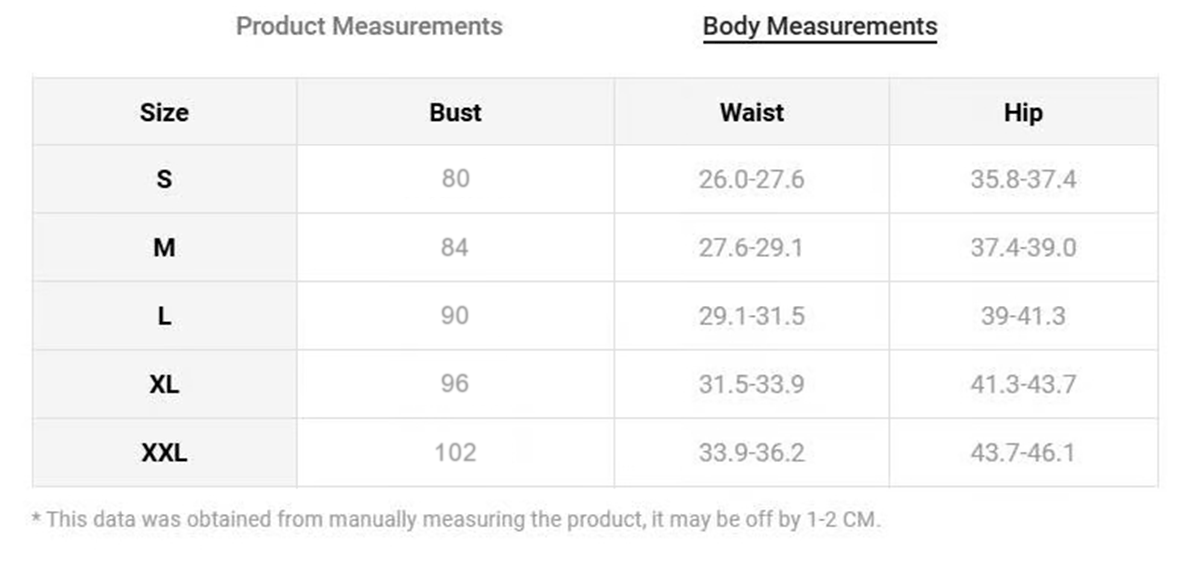Click the Size column header
Viewport: 1200px width, 566px height.
[164, 112]
